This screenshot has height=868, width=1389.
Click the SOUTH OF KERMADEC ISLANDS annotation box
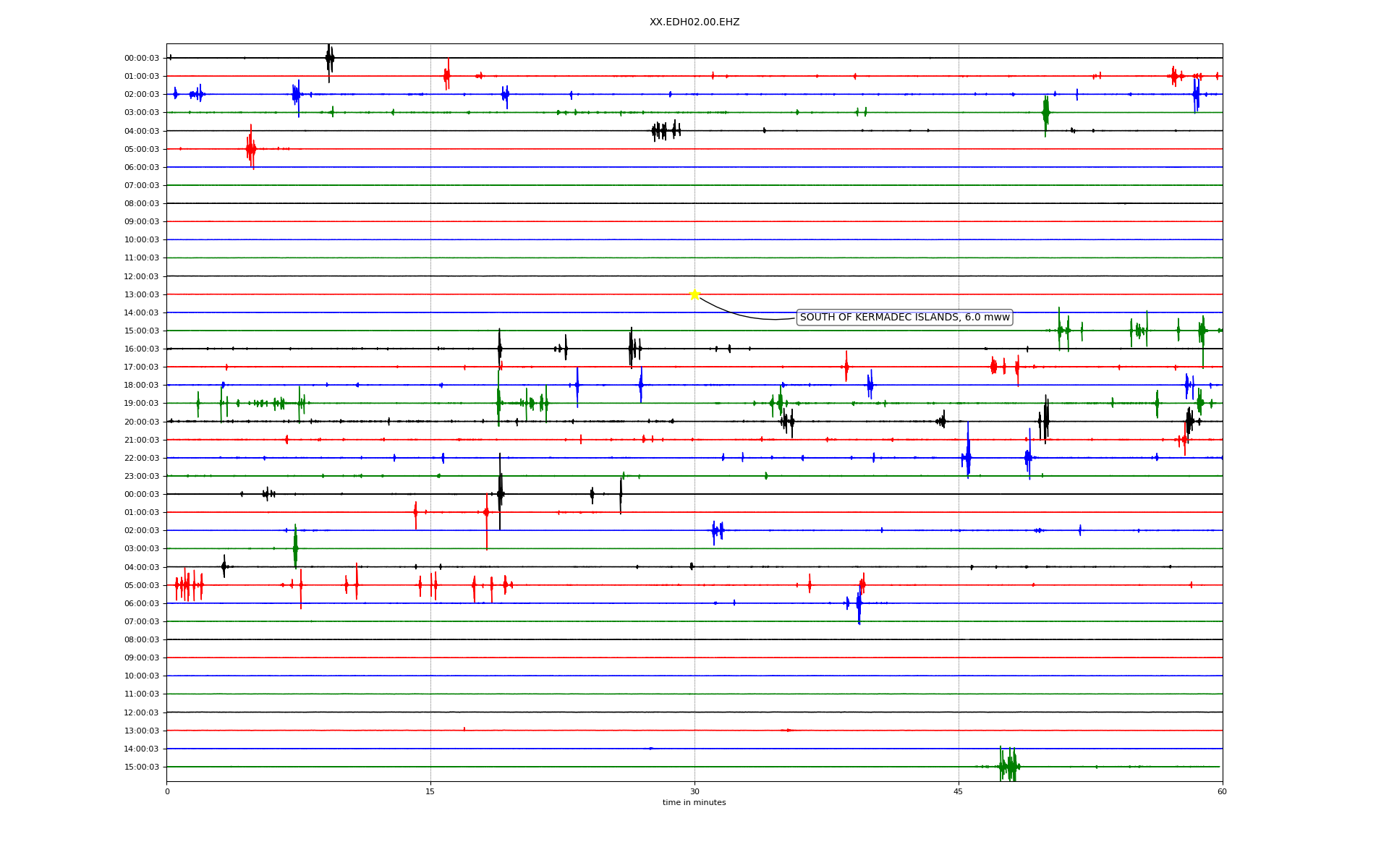pos(904,318)
